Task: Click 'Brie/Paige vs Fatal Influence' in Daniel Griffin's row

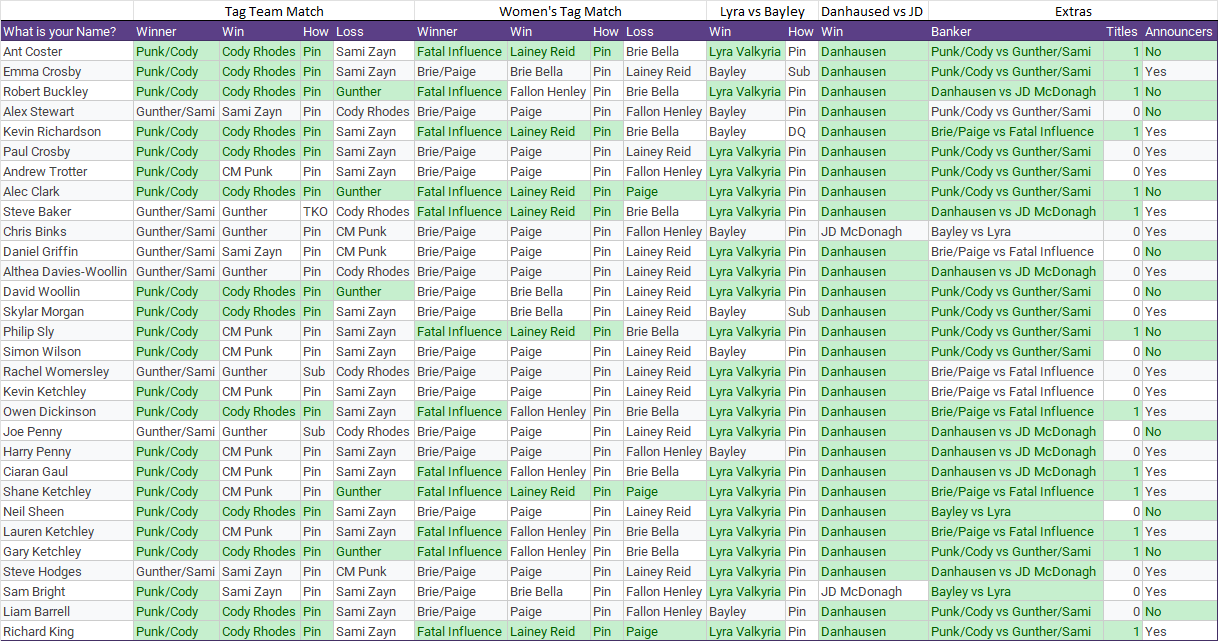Action: click(x=1015, y=251)
